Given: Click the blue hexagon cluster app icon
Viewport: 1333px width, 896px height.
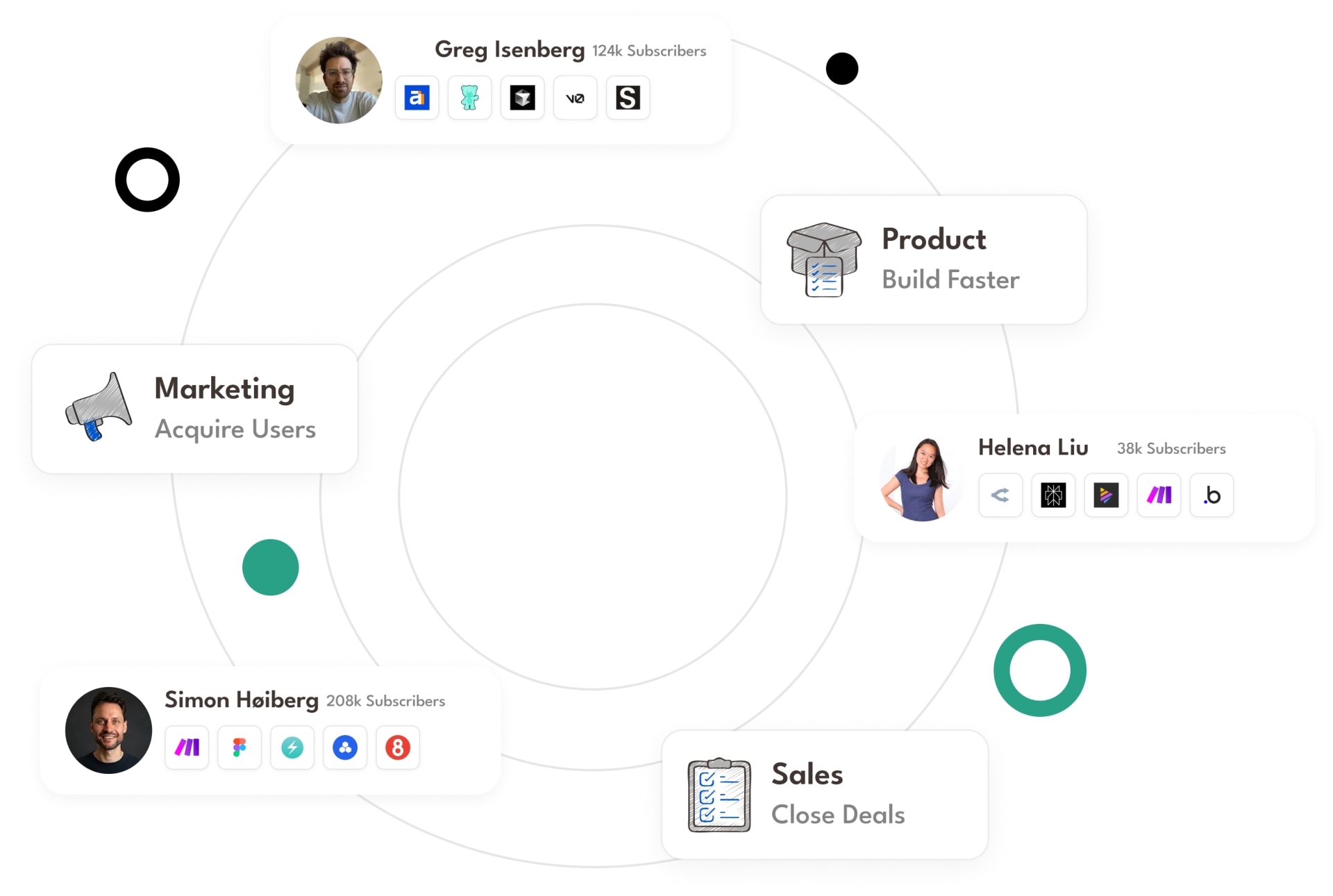Looking at the screenshot, I should [345, 747].
